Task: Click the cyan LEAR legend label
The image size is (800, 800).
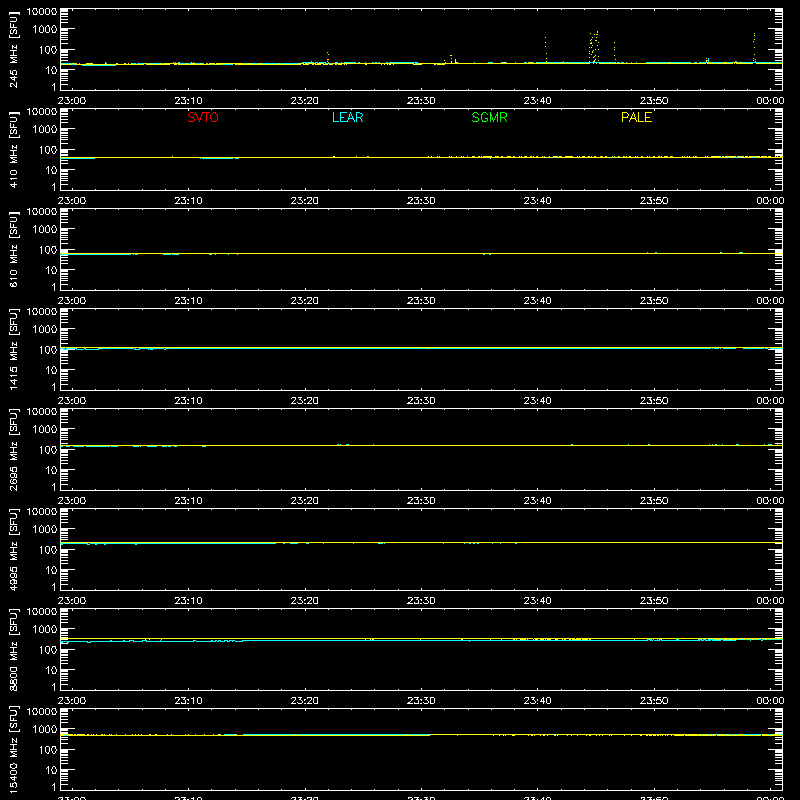Action: [347, 117]
